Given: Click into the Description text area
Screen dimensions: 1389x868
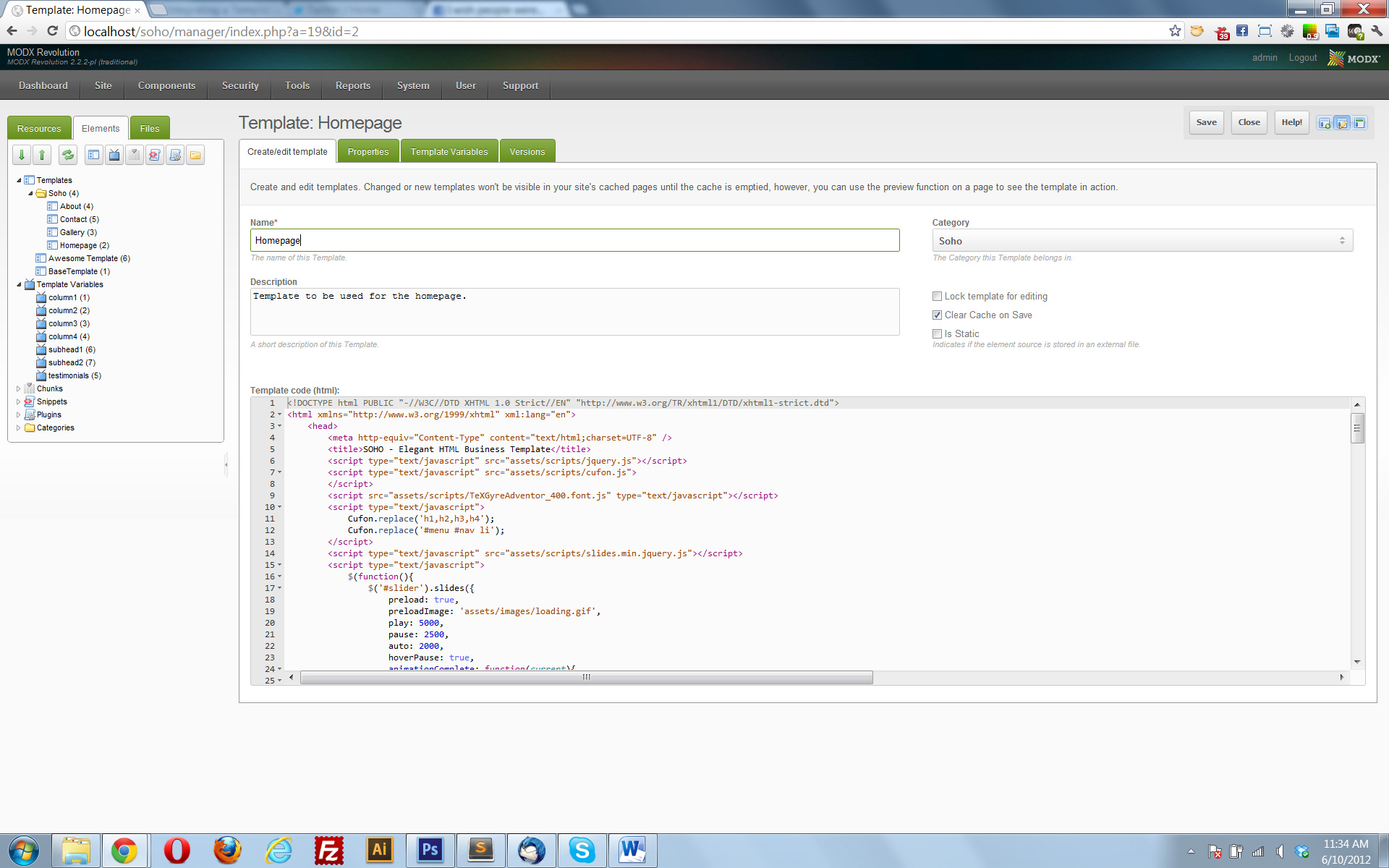Looking at the screenshot, I should [x=574, y=312].
